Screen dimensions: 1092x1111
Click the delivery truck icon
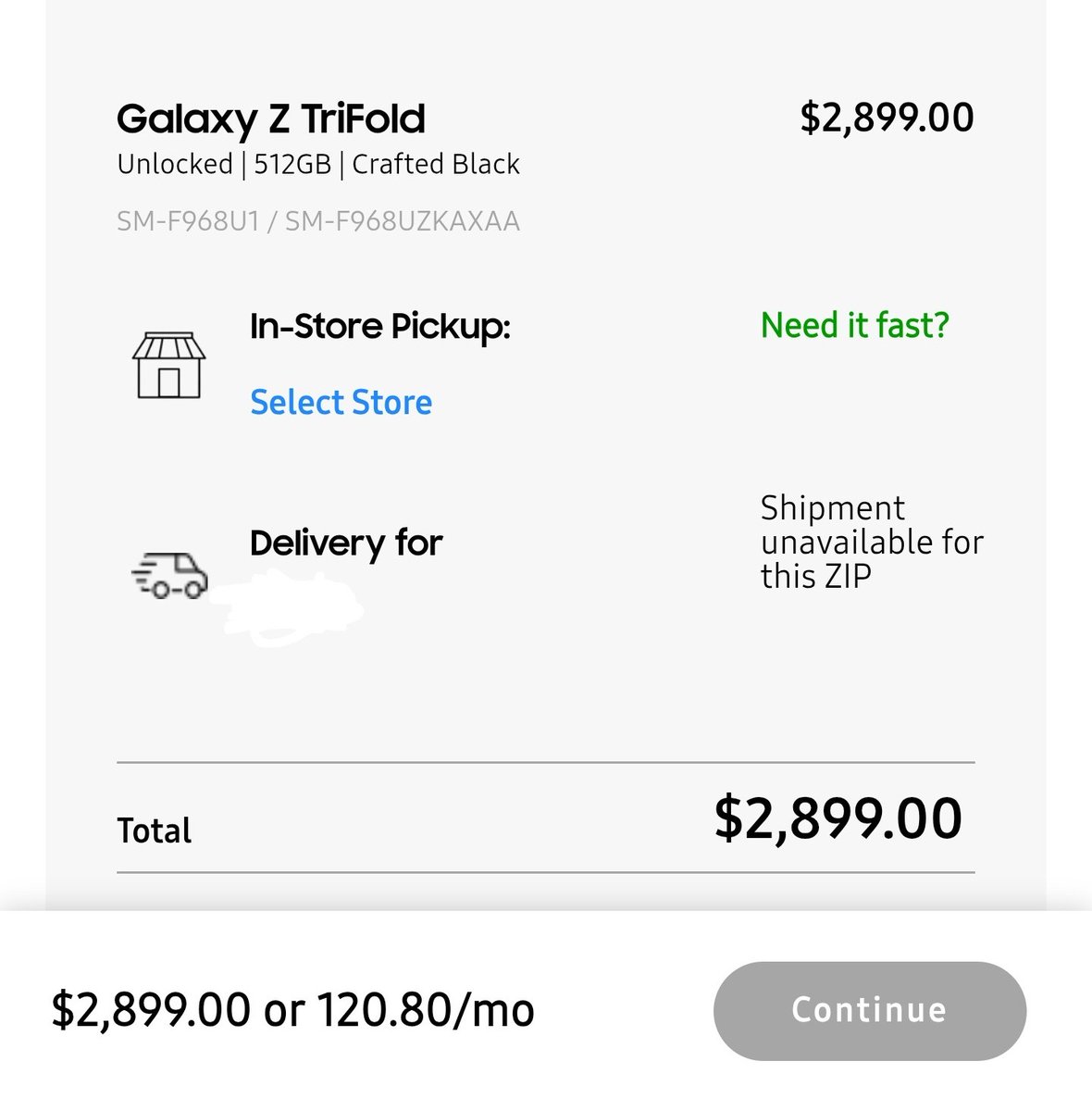point(170,575)
